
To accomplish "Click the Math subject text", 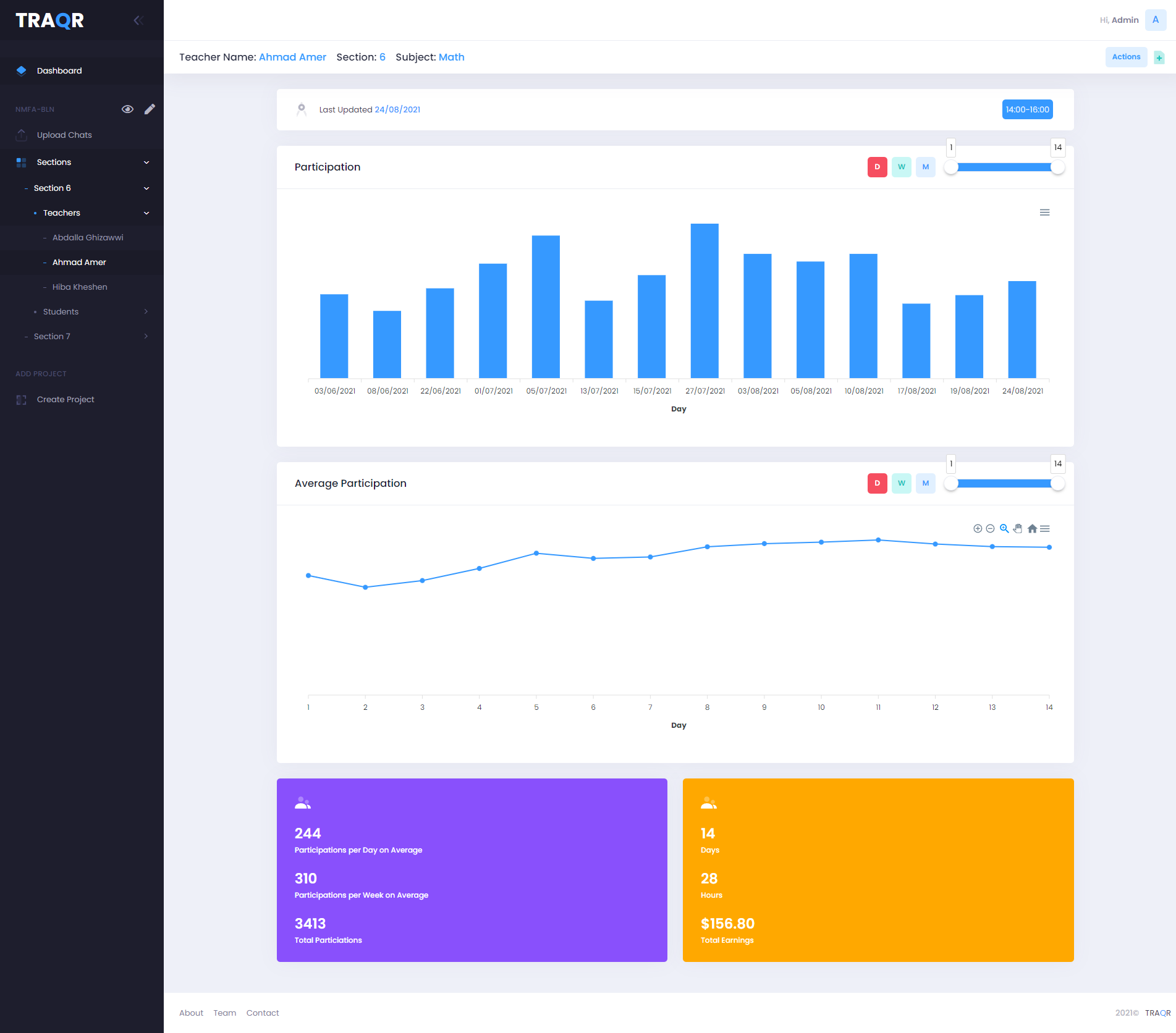I will click(452, 57).
